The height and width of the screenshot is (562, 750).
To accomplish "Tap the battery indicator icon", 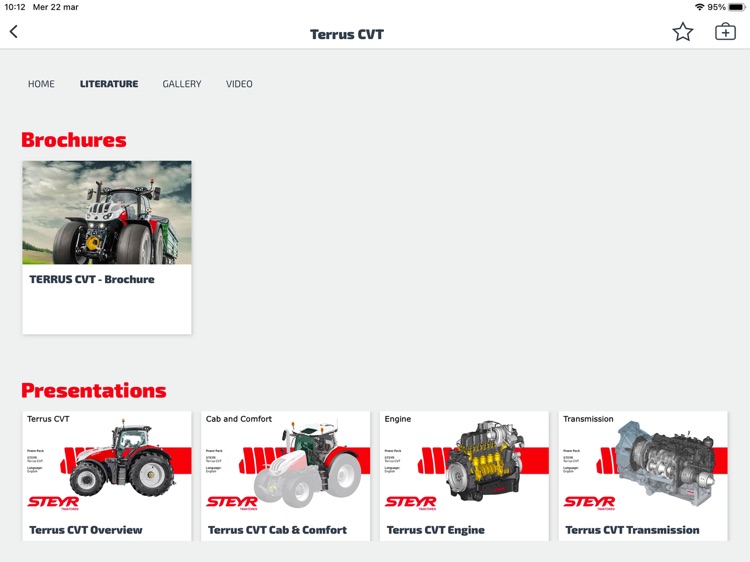I will point(737,7).
